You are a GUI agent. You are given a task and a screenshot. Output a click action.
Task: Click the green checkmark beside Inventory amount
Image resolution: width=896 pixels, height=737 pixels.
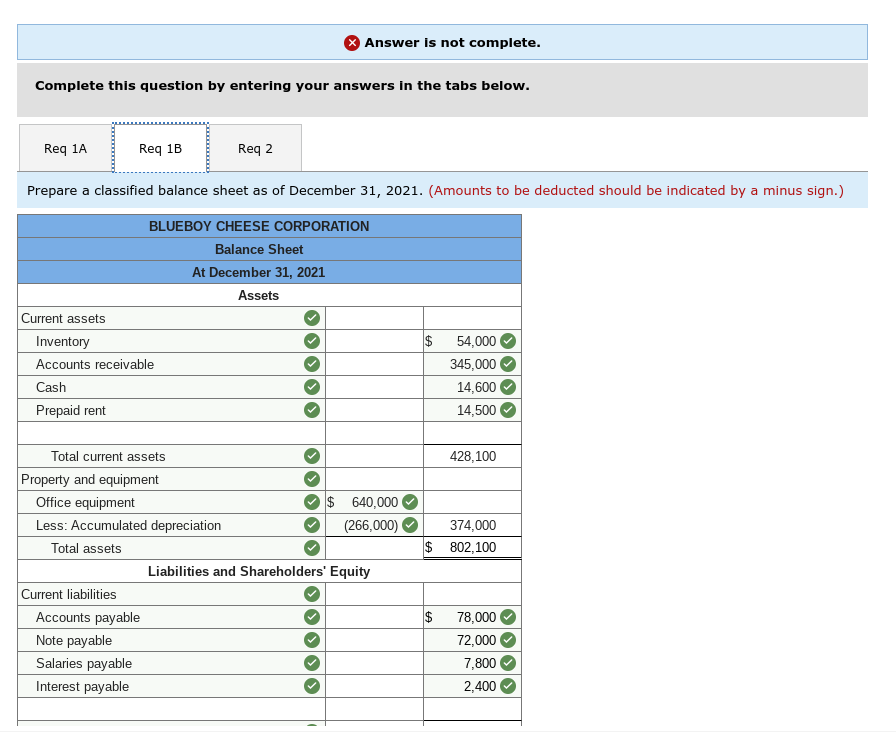507,341
